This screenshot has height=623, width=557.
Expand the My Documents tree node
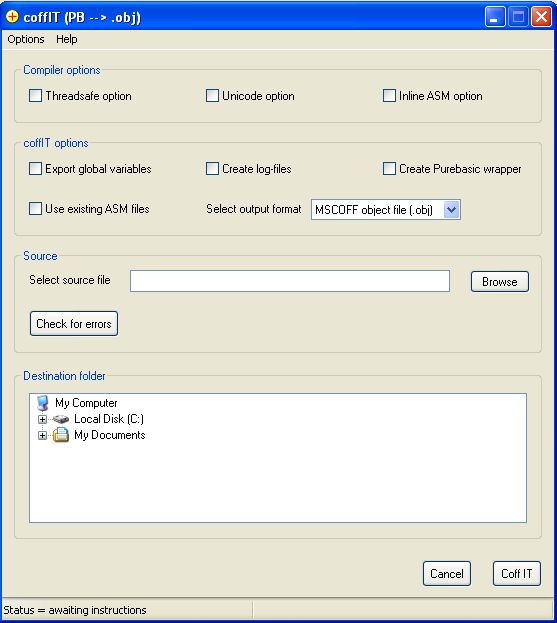tap(42, 435)
